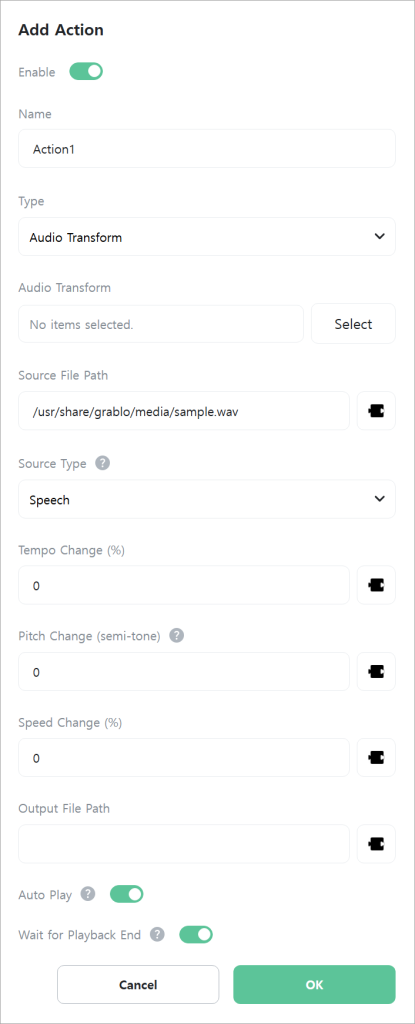
Task: Focus the Name field containing Action1
Action: coord(207,149)
